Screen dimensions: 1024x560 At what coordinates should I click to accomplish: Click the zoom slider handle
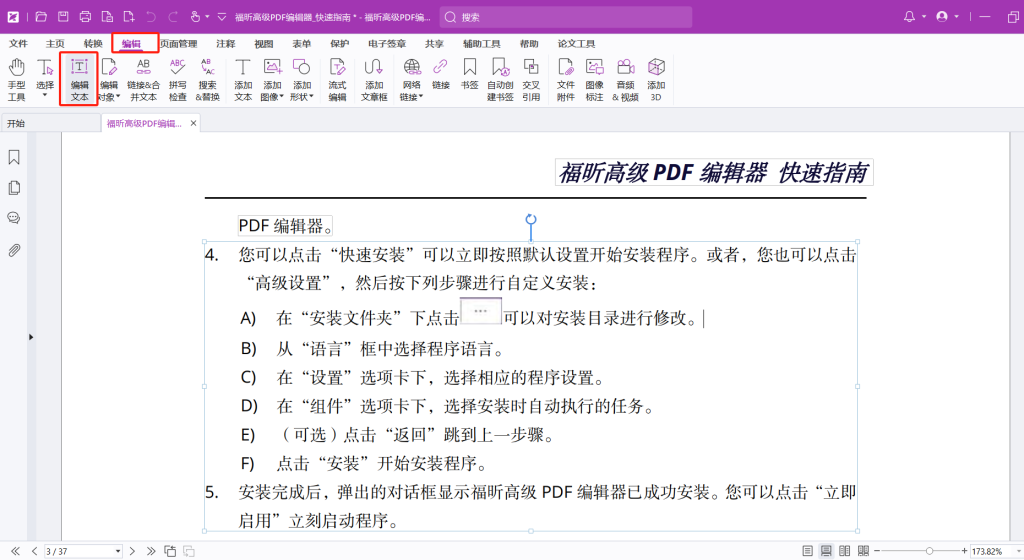pos(929,552)
